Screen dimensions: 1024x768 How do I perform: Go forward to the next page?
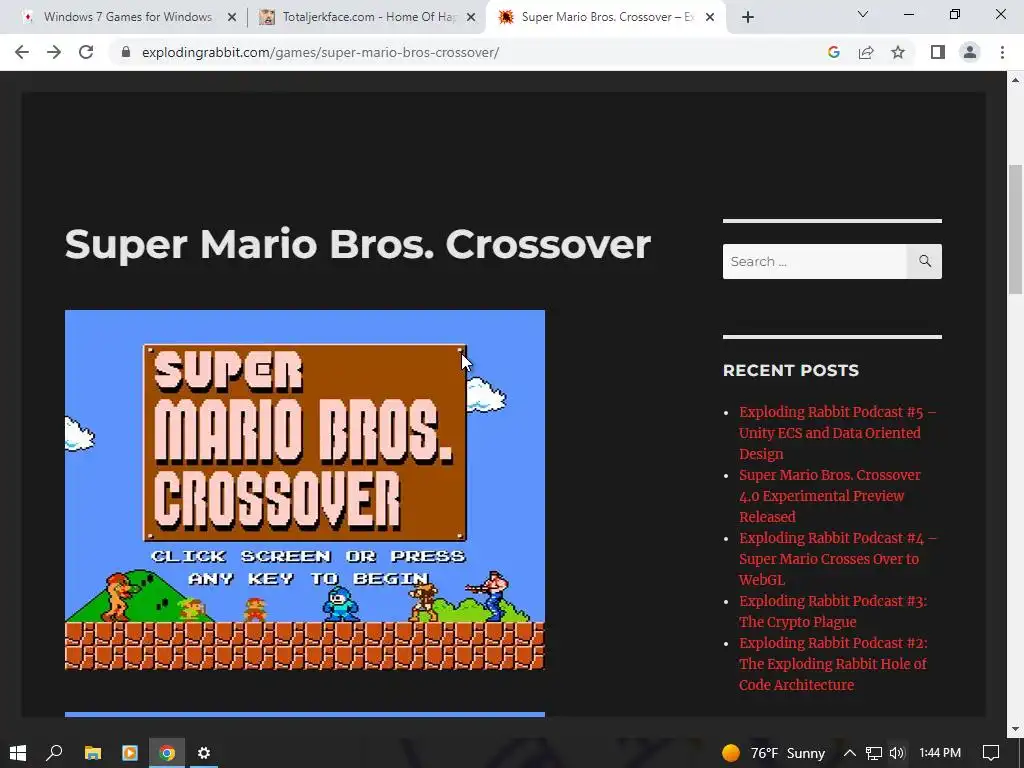click(x=54, y=52)
